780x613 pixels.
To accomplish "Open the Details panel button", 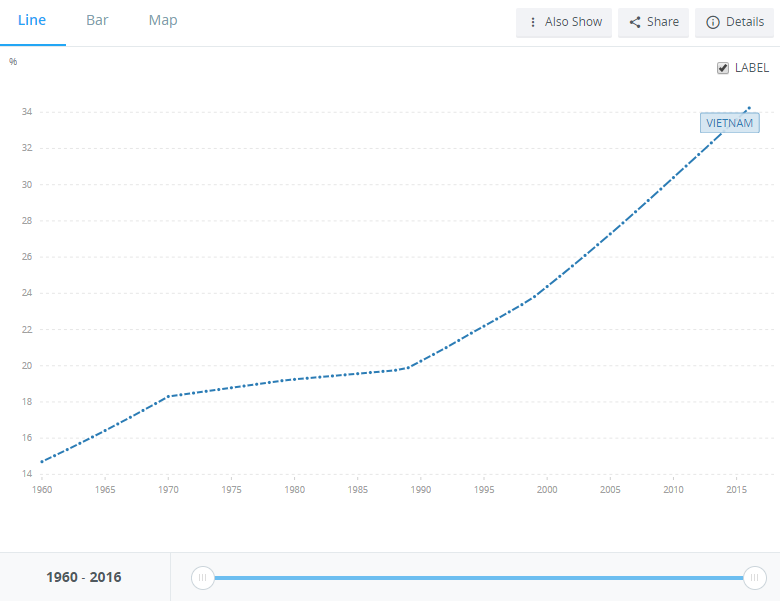I will click(x=735, y=22).
